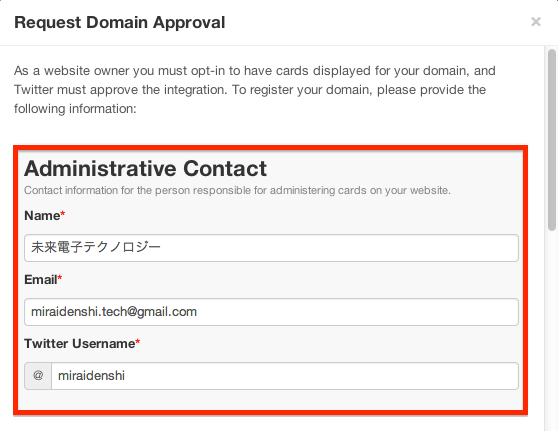Click the Email field label

pyautogui.click(x=41, y=280)
